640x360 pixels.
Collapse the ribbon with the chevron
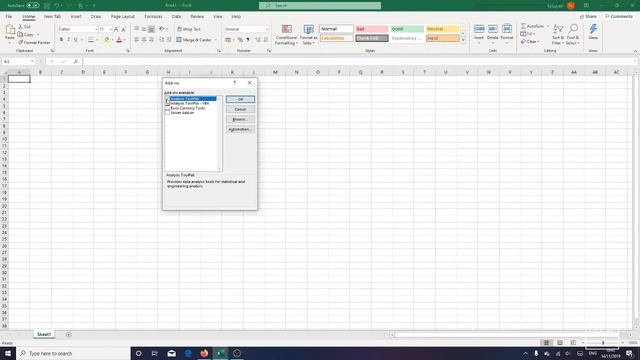[635, 51]
